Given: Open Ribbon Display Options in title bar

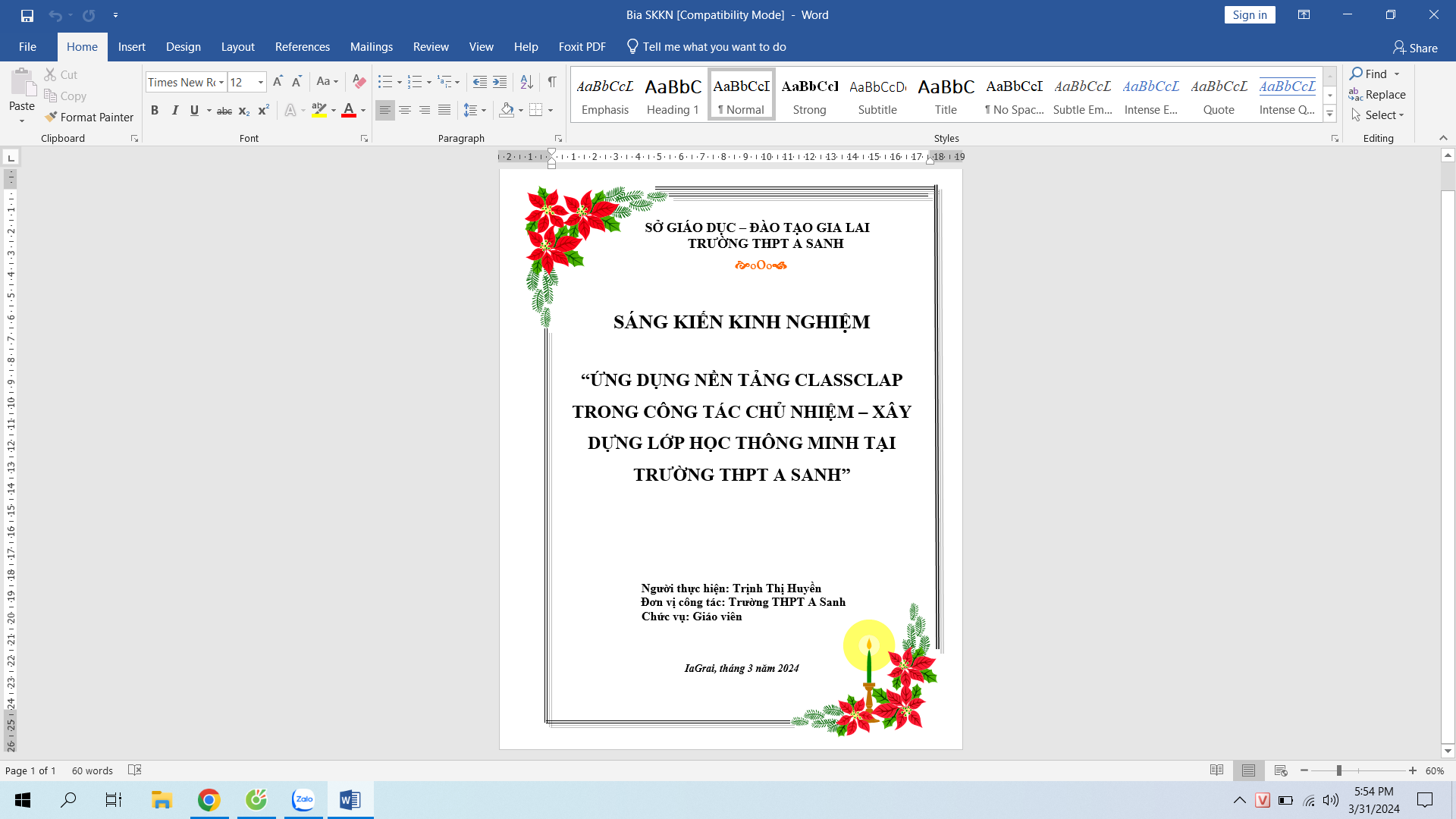Looking at the screenshot, I should pyautogui.click(x=1304, y=15).
